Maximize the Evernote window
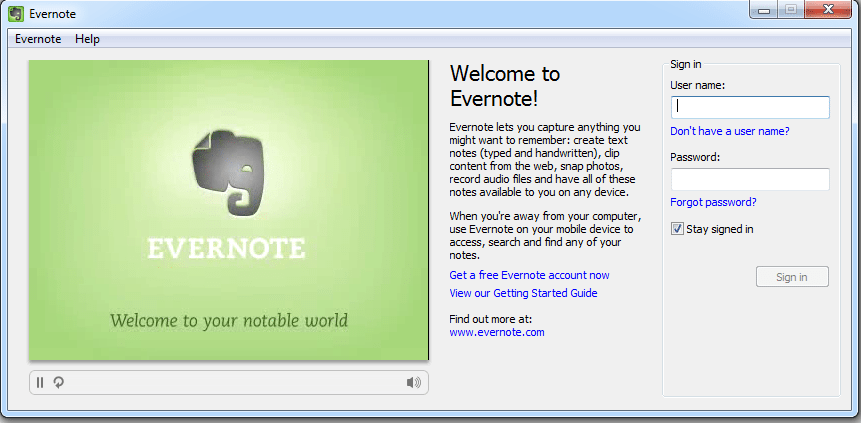The height and width of the screenshot is (423, 861). pyautogui.click(x=791, y=10)
